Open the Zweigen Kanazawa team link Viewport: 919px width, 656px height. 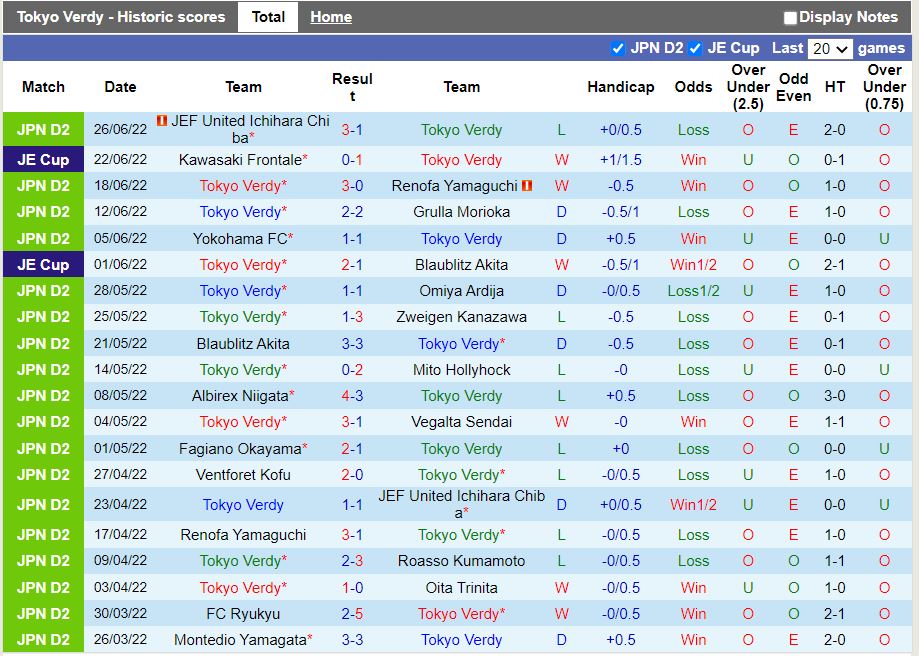click(x=461, y=317)
